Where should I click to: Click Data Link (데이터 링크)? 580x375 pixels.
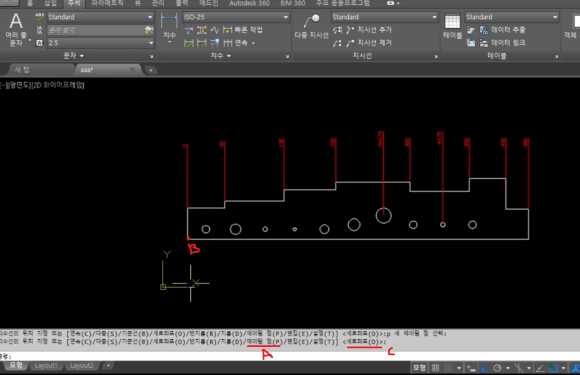[502, 43]
